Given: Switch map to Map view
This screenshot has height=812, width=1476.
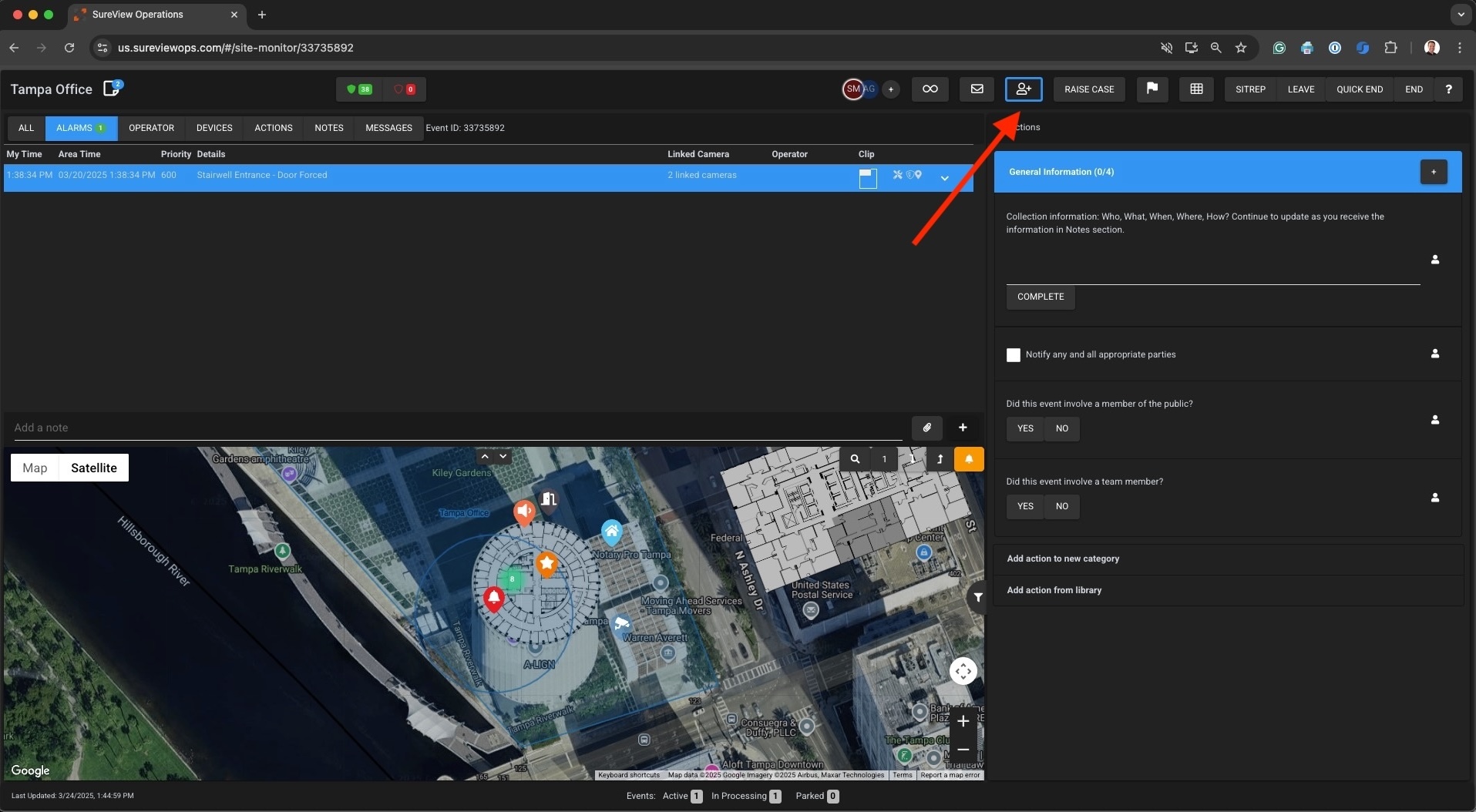Looking at the screenshot, I should point(35,468).
